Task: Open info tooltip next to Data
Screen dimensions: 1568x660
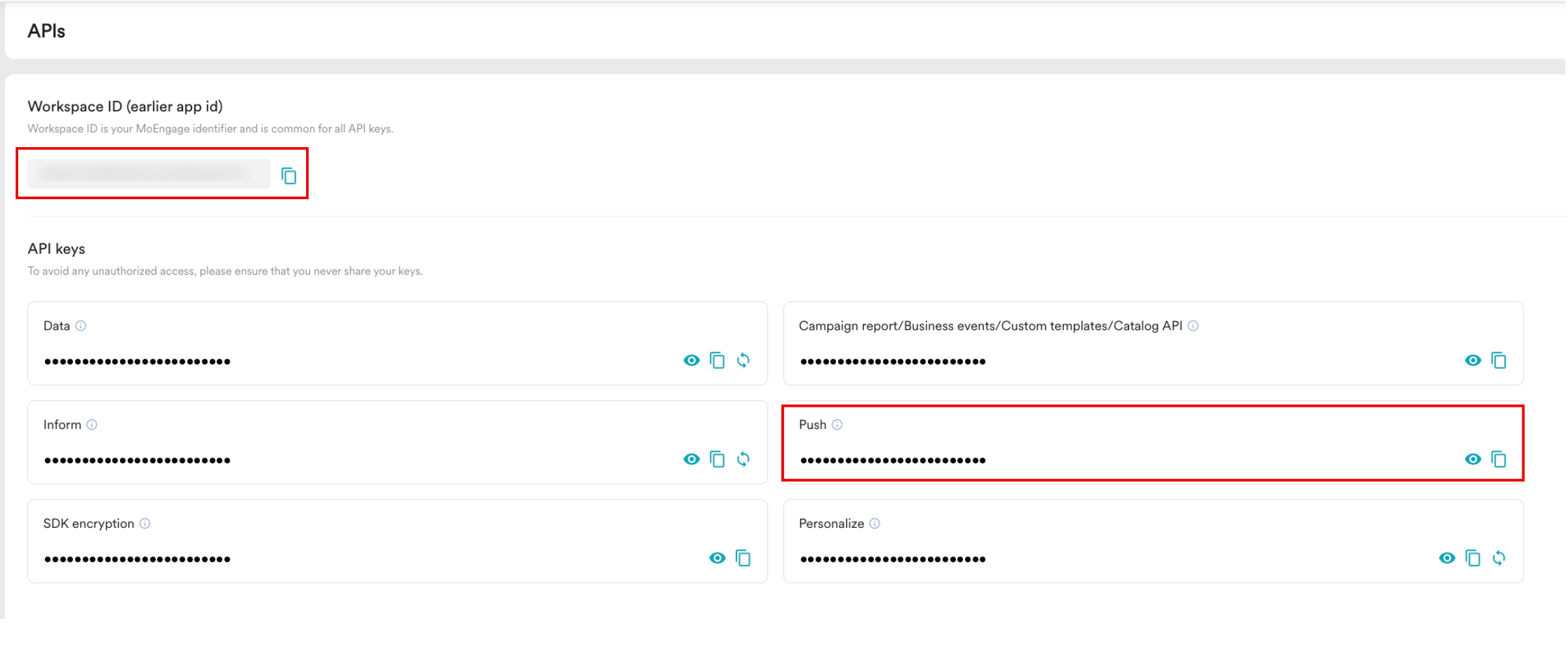Action: click(81, 326)
